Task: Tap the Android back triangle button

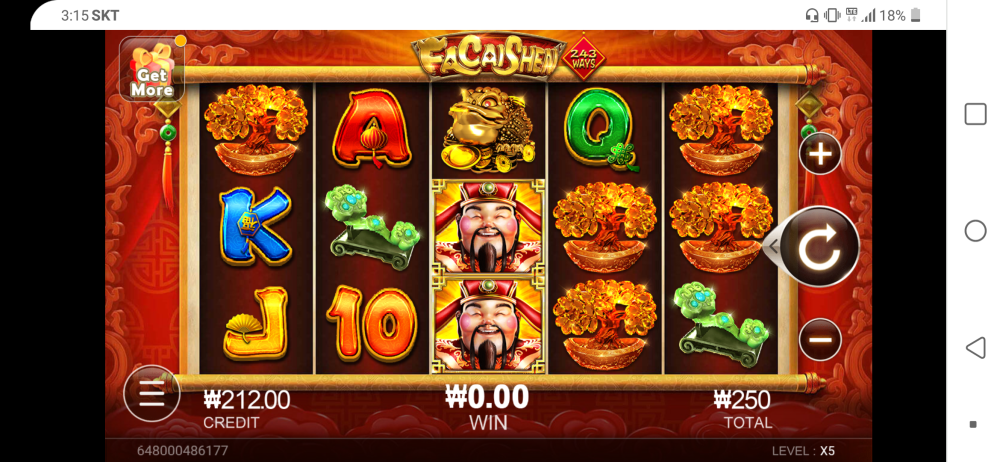Action: point(975,348)
